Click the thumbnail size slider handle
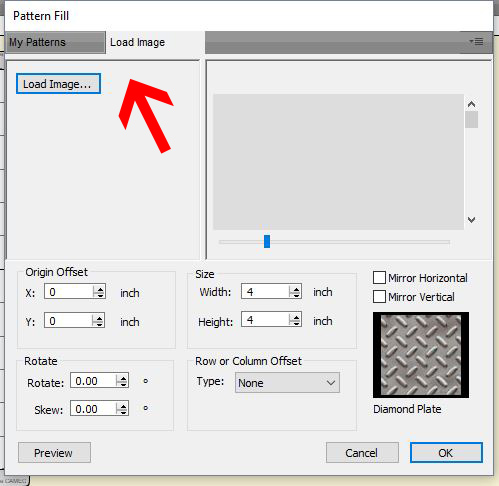 point(267,241)
